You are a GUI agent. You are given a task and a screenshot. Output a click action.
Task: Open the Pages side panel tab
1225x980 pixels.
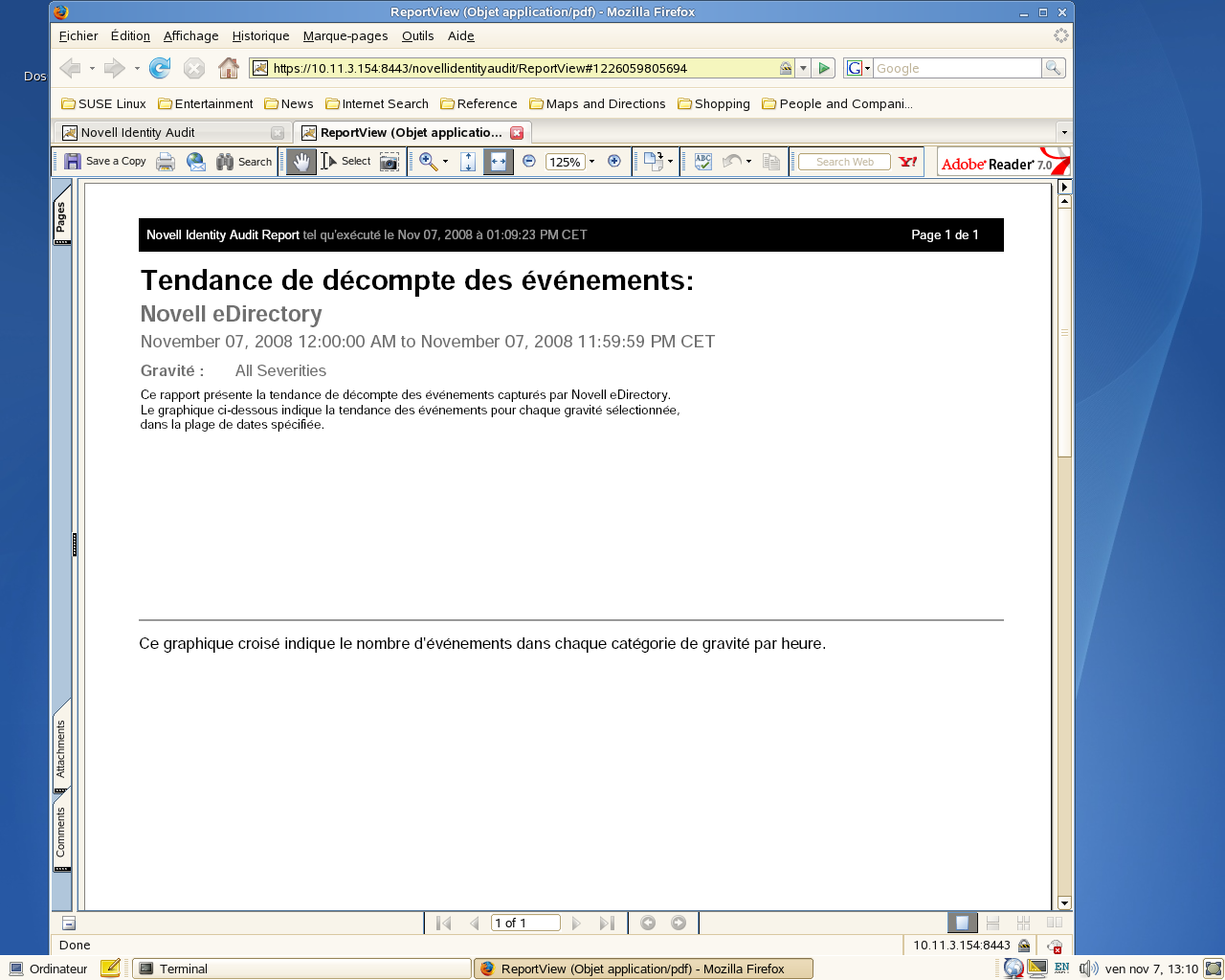(x=61, y=216)
